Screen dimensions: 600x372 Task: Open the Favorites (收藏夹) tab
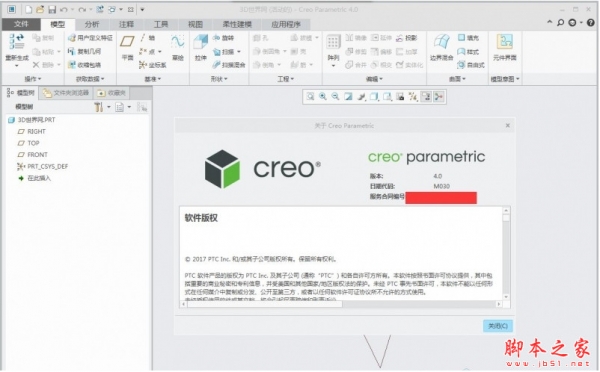[112, 93]
